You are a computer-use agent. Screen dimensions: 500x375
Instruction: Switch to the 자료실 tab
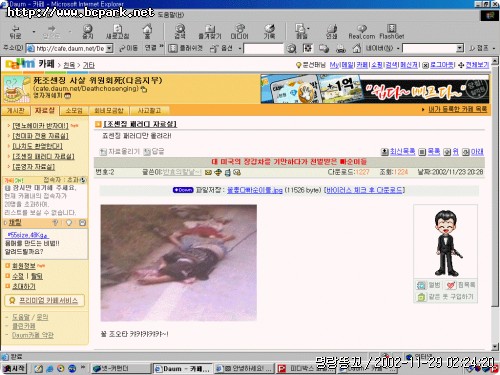coord(44,110)
